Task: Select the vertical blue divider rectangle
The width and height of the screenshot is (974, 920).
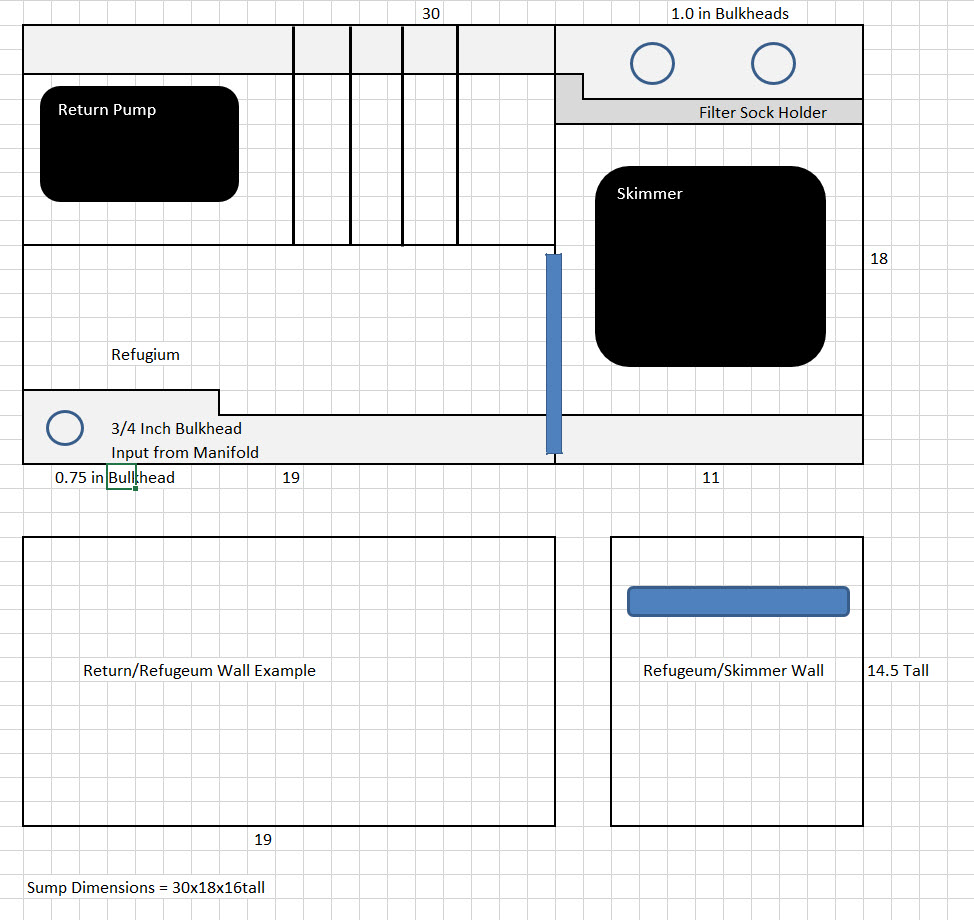Action: point(554,353)
